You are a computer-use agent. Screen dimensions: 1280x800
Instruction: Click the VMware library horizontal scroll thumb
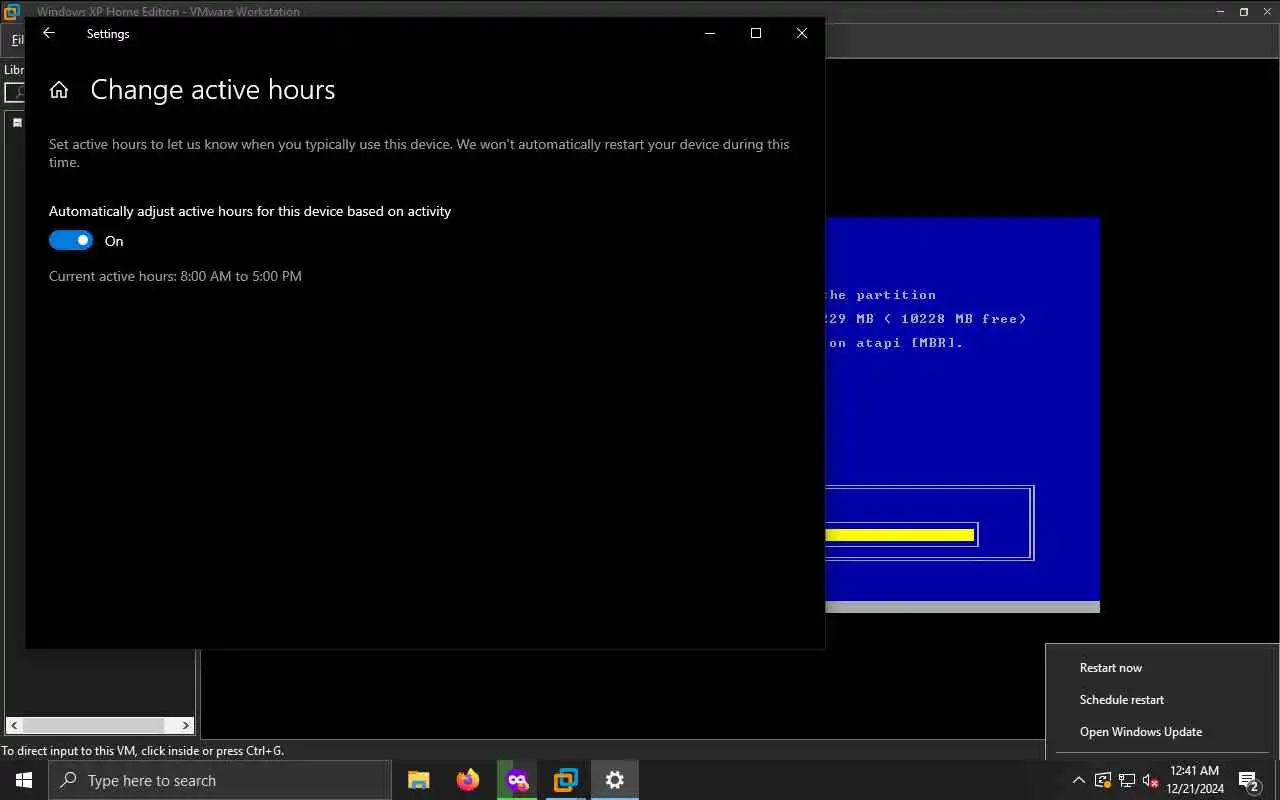click(x=93, y=725)
